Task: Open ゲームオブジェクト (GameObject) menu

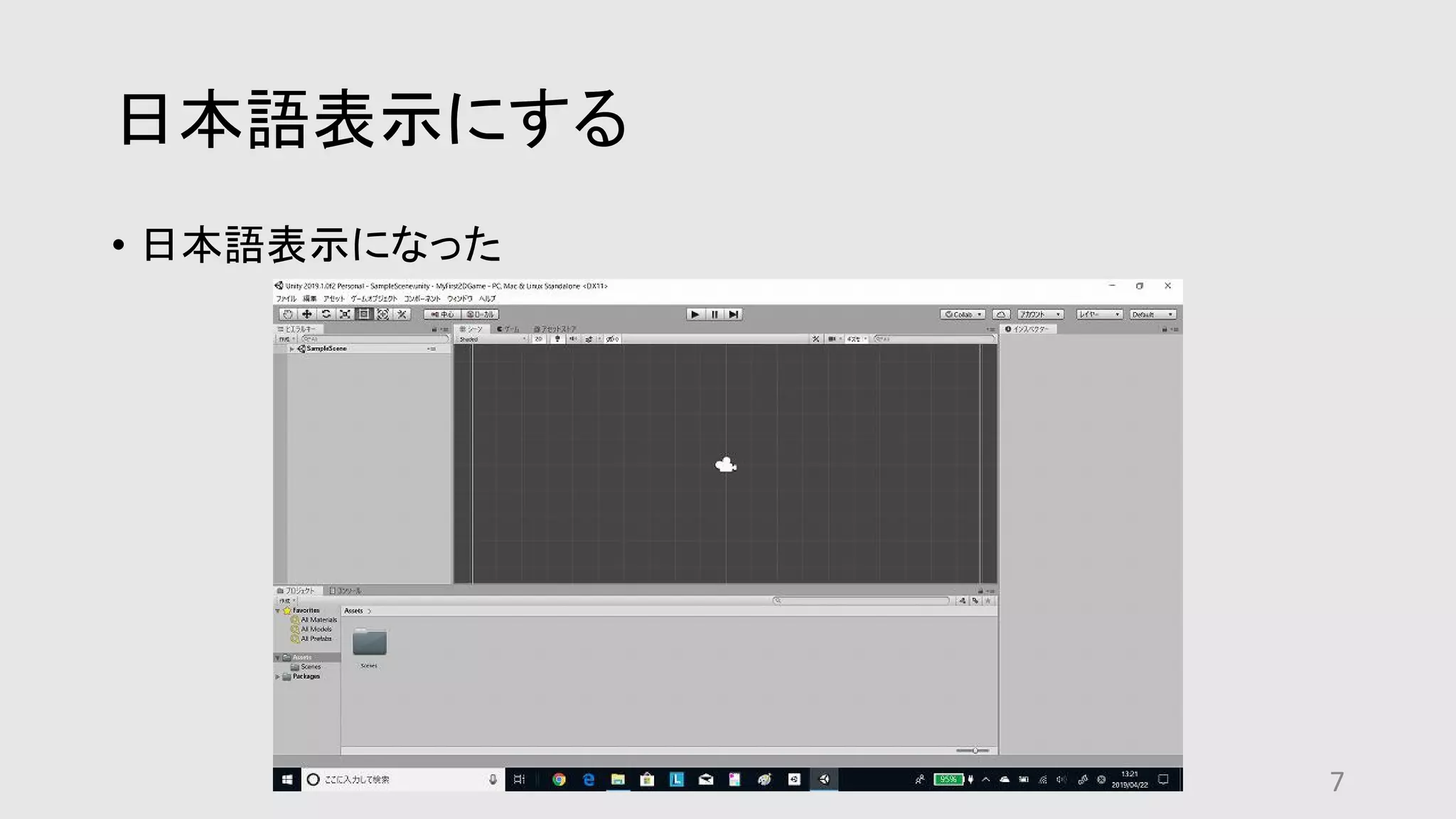Action: [374, 299]
